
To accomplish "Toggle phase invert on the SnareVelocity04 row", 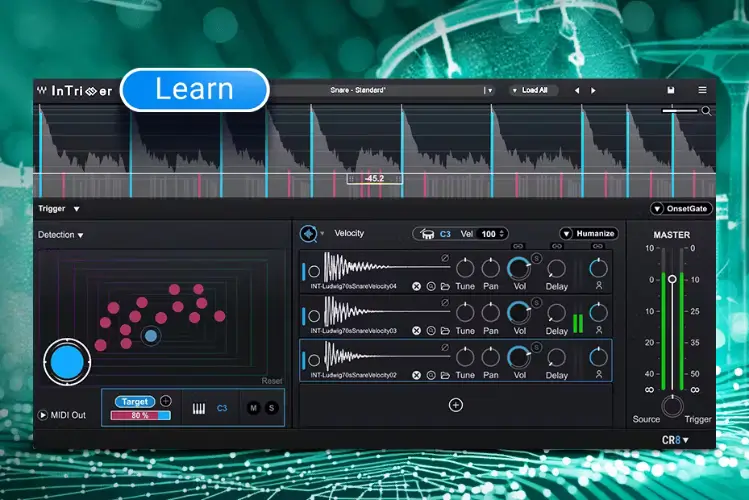I will click(x=445, y=258).
